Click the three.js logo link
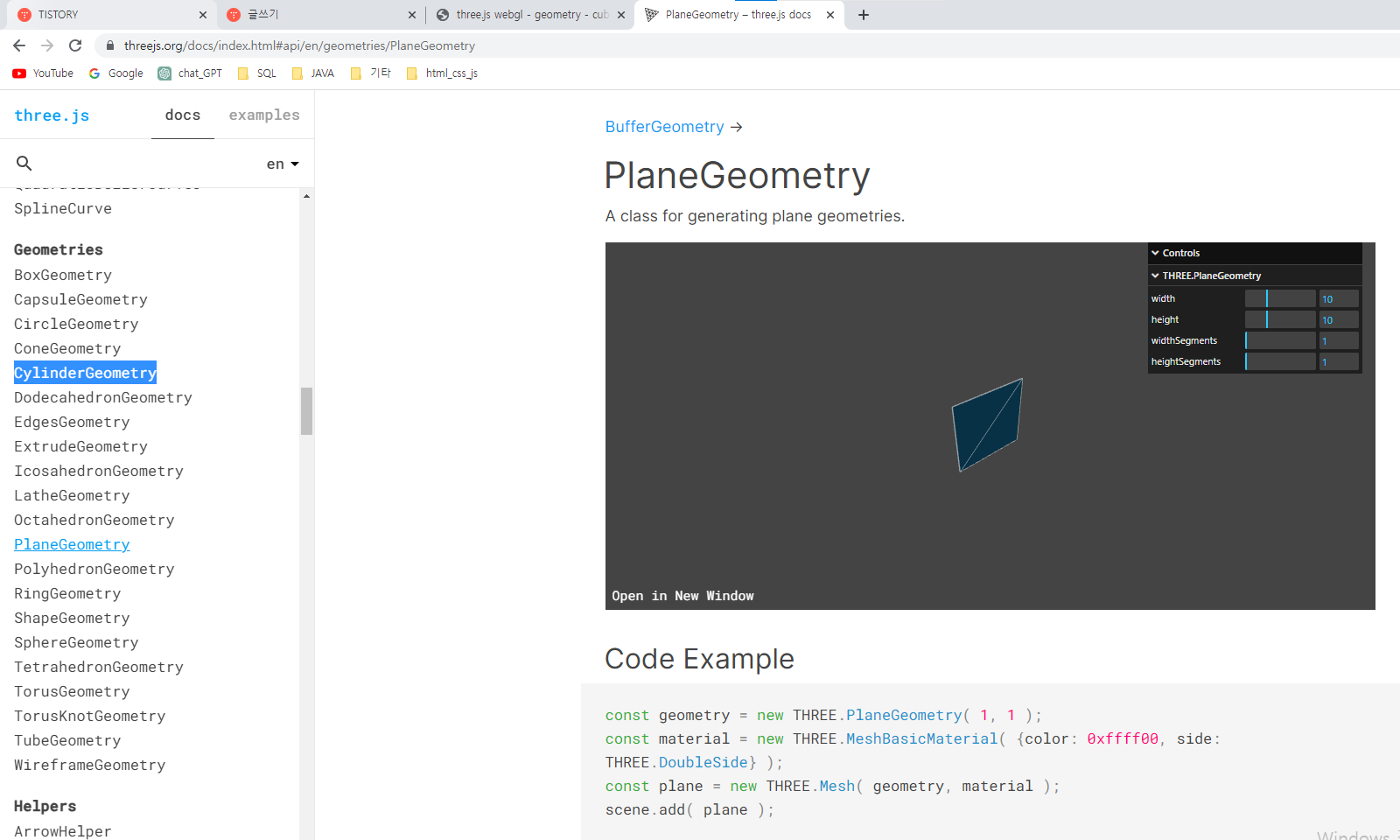The width and height of the screenshot is (1400, 840). tap(52, 115)
